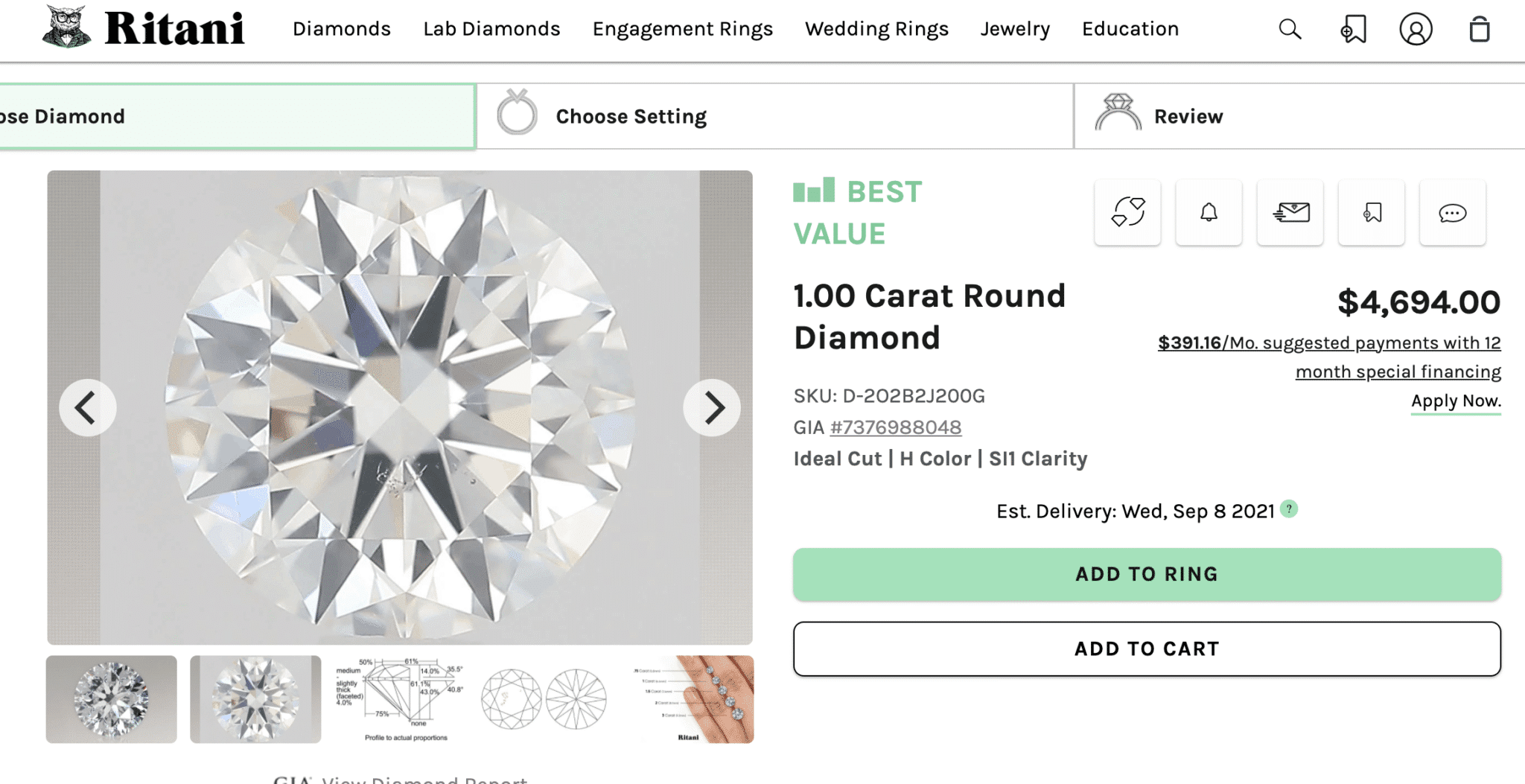This screenshot has width=1525, height=784.
Task: Click Apply Now financing link
Action: click(1455, 401)
